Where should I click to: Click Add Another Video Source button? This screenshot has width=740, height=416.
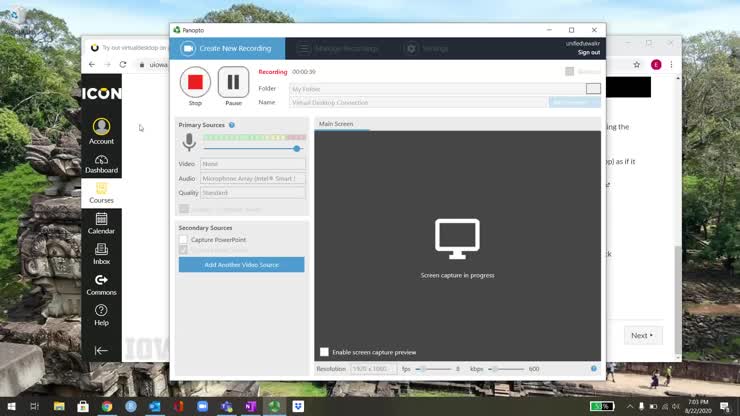click(241, 265)
